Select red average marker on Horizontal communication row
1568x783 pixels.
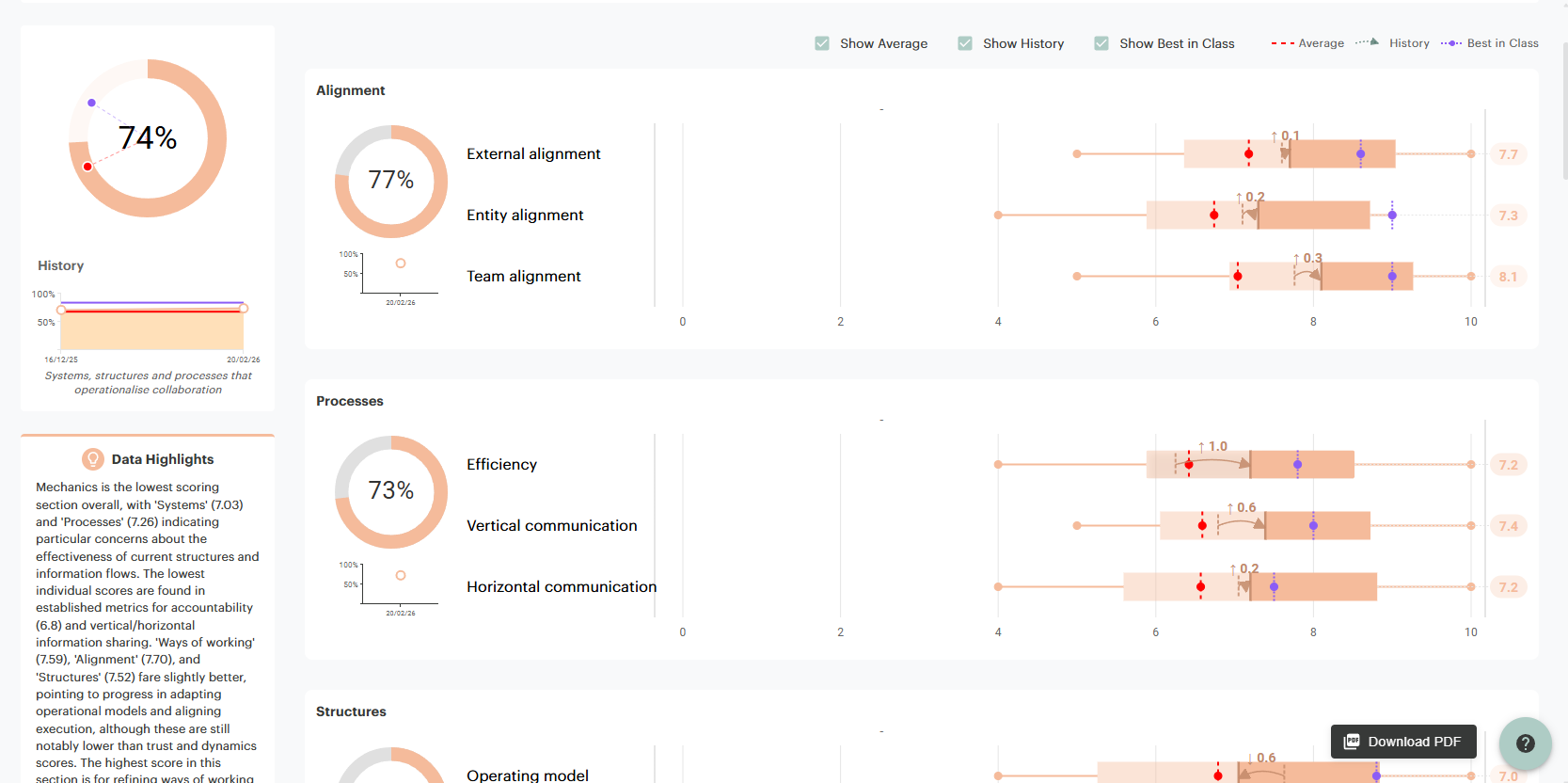click(x=1200, y=586)
